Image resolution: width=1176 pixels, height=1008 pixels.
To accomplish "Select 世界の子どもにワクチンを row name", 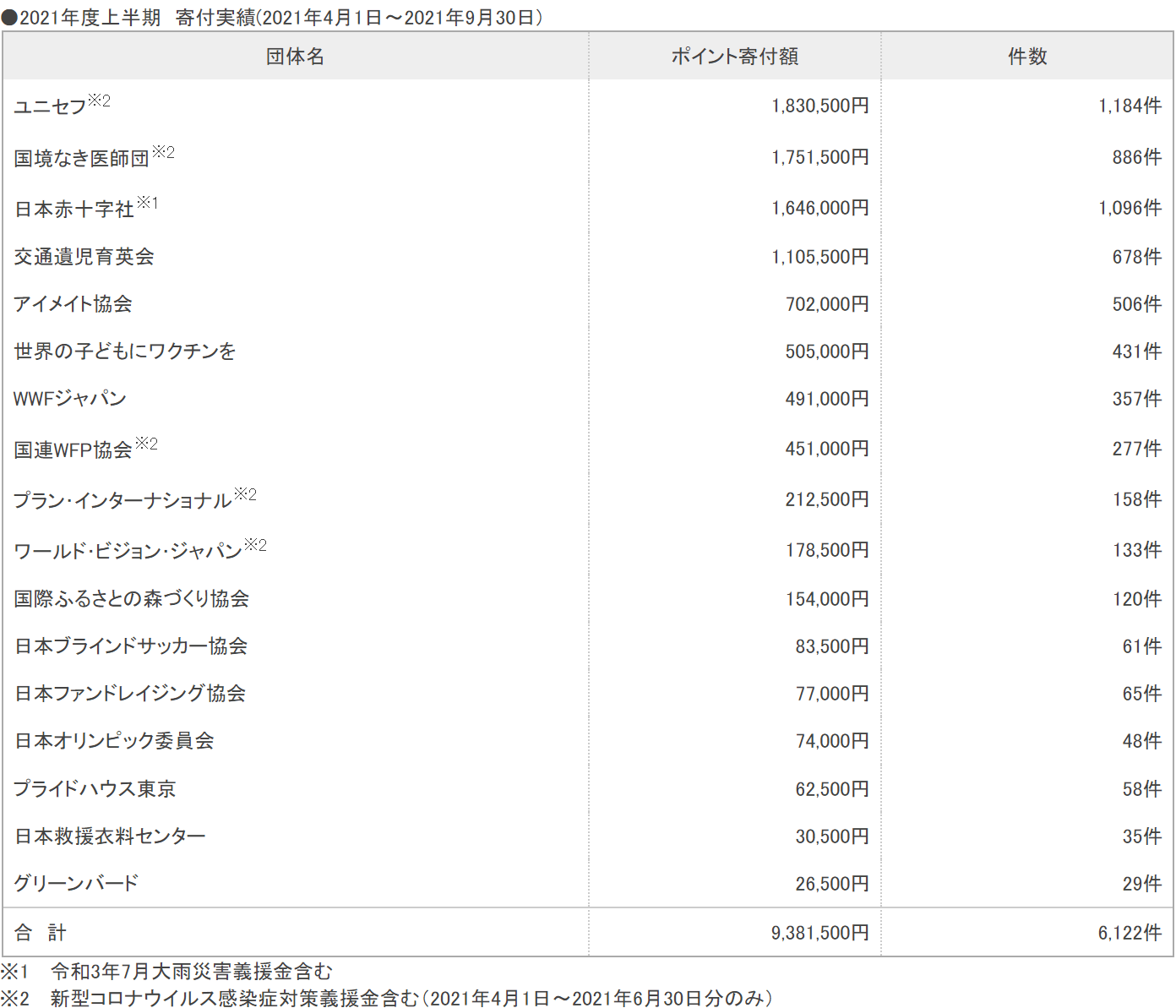I will coord(125,351).
